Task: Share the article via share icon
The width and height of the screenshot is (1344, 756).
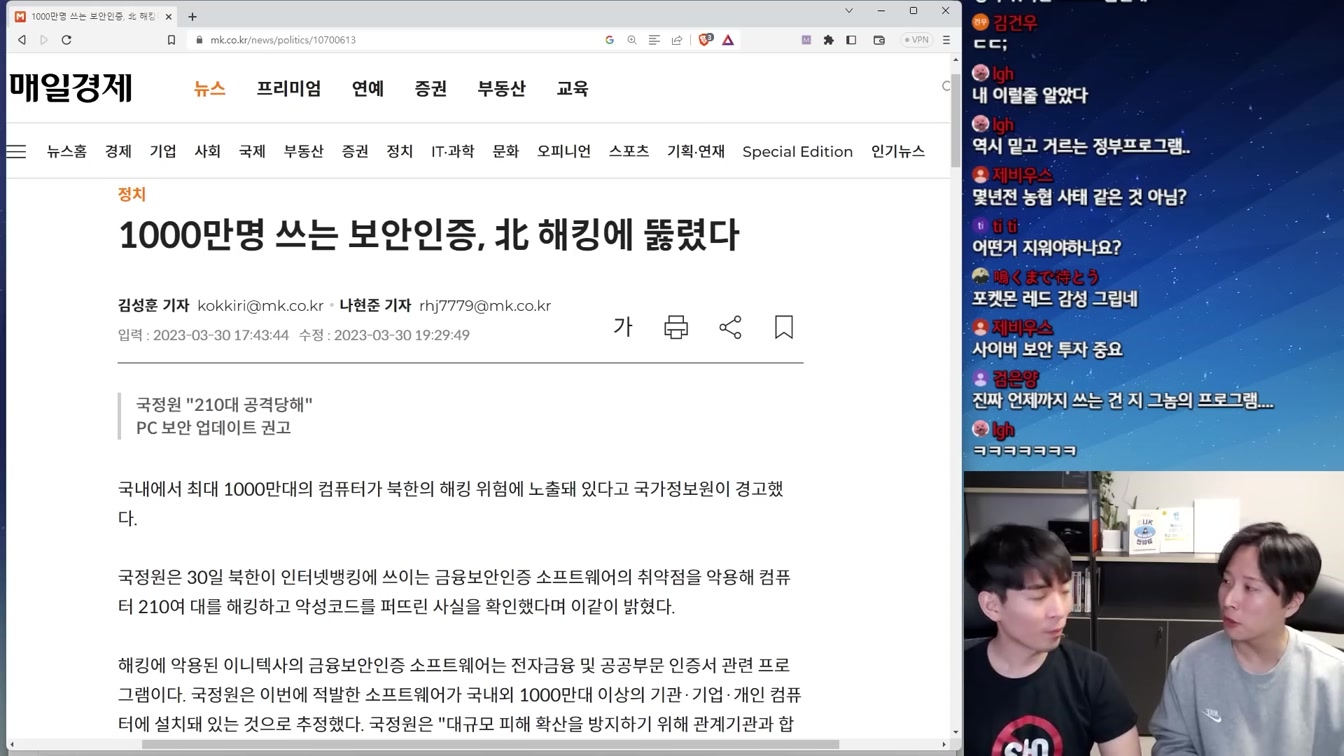Action: point(730,327)
